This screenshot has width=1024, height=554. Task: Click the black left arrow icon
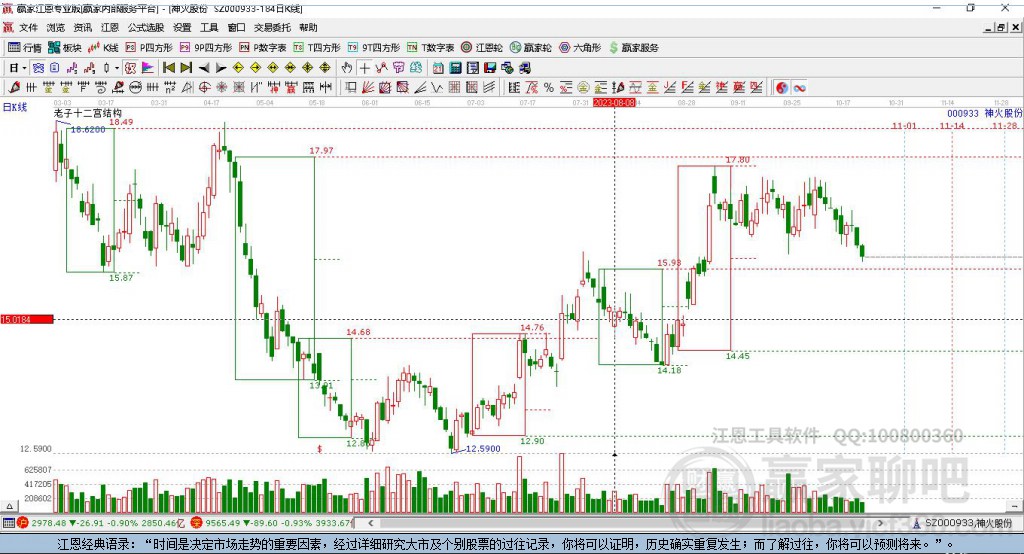(x=204, y=68)
